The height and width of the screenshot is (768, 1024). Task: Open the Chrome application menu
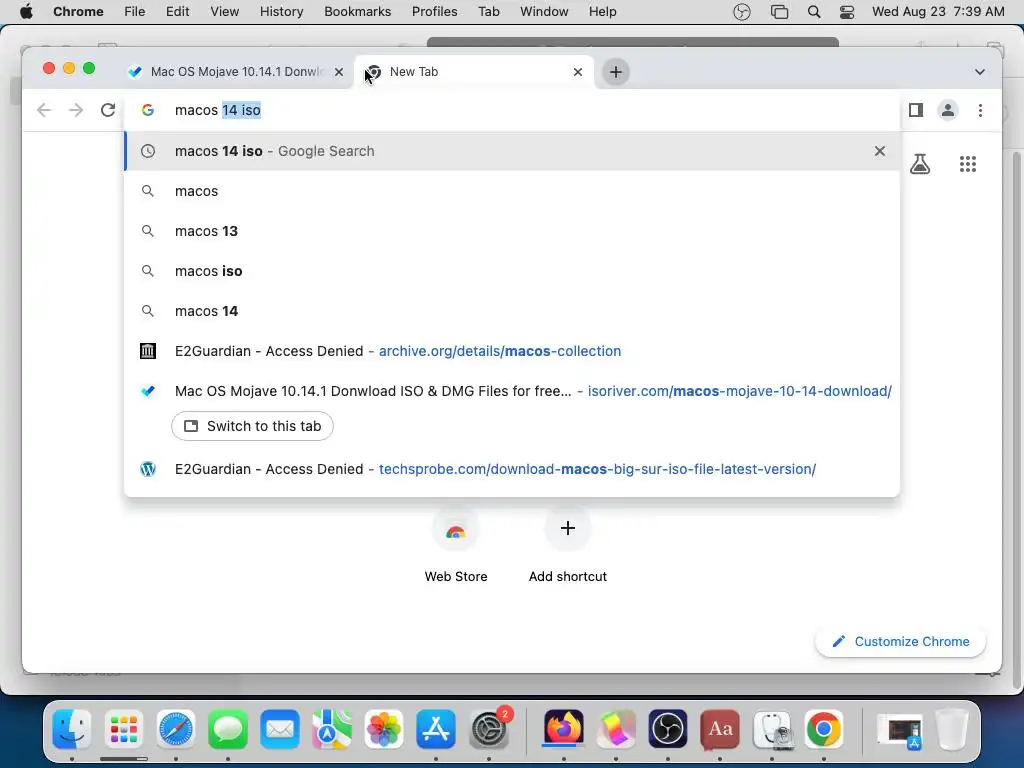[x=78, y=12]
